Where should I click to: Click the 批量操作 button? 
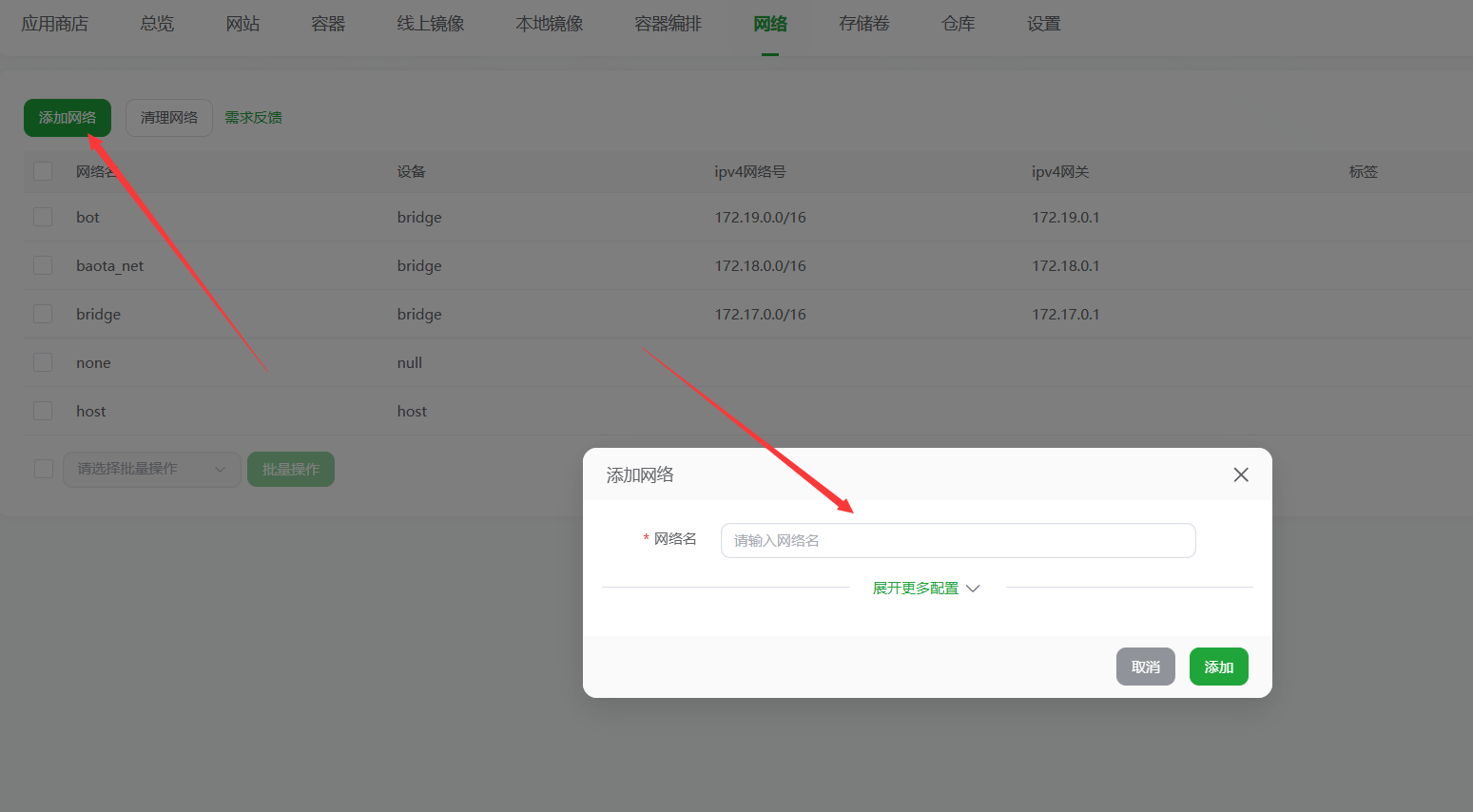pos(290,469)
